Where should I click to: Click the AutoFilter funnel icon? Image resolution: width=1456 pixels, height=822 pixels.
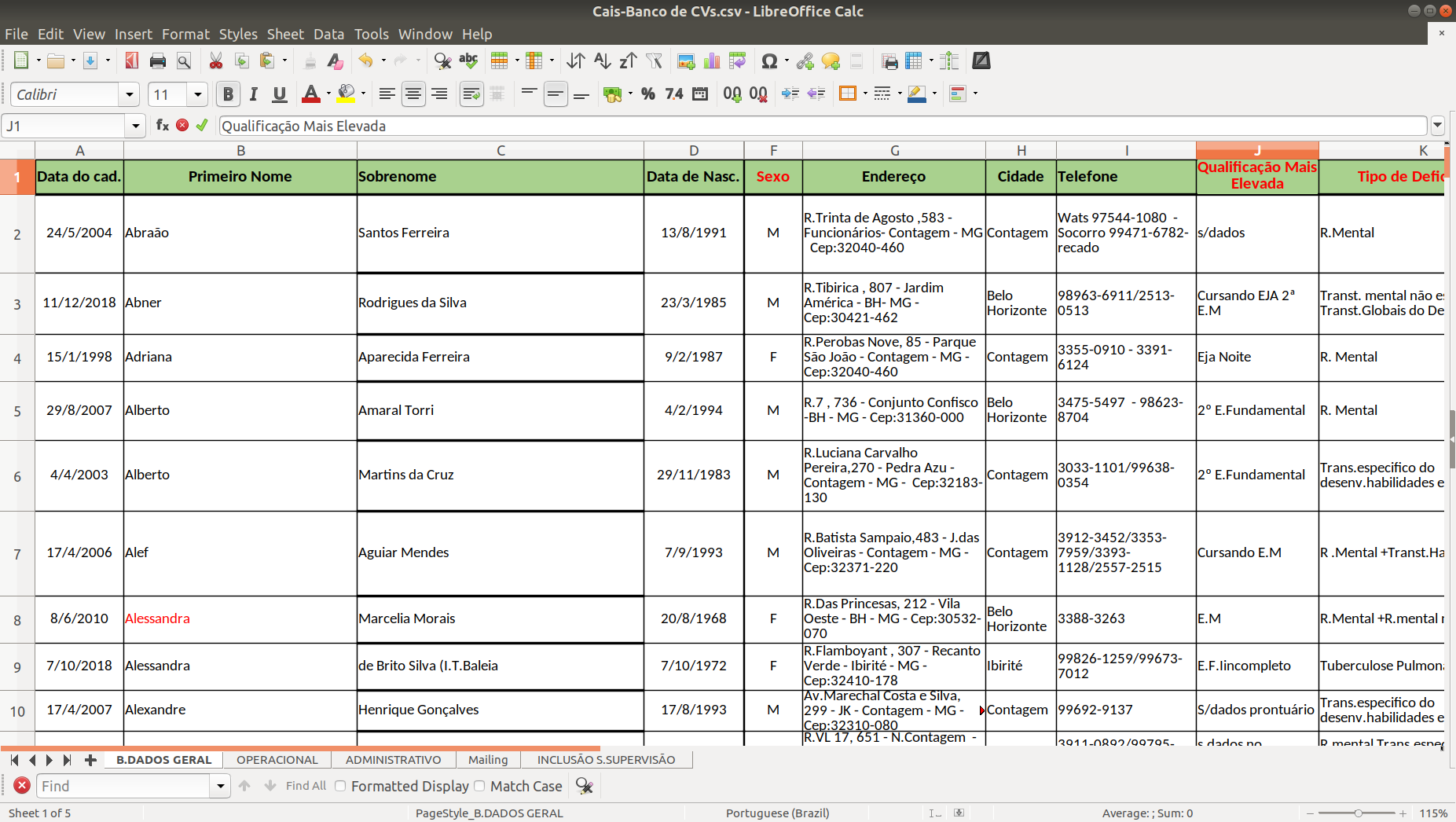point(654,61)
